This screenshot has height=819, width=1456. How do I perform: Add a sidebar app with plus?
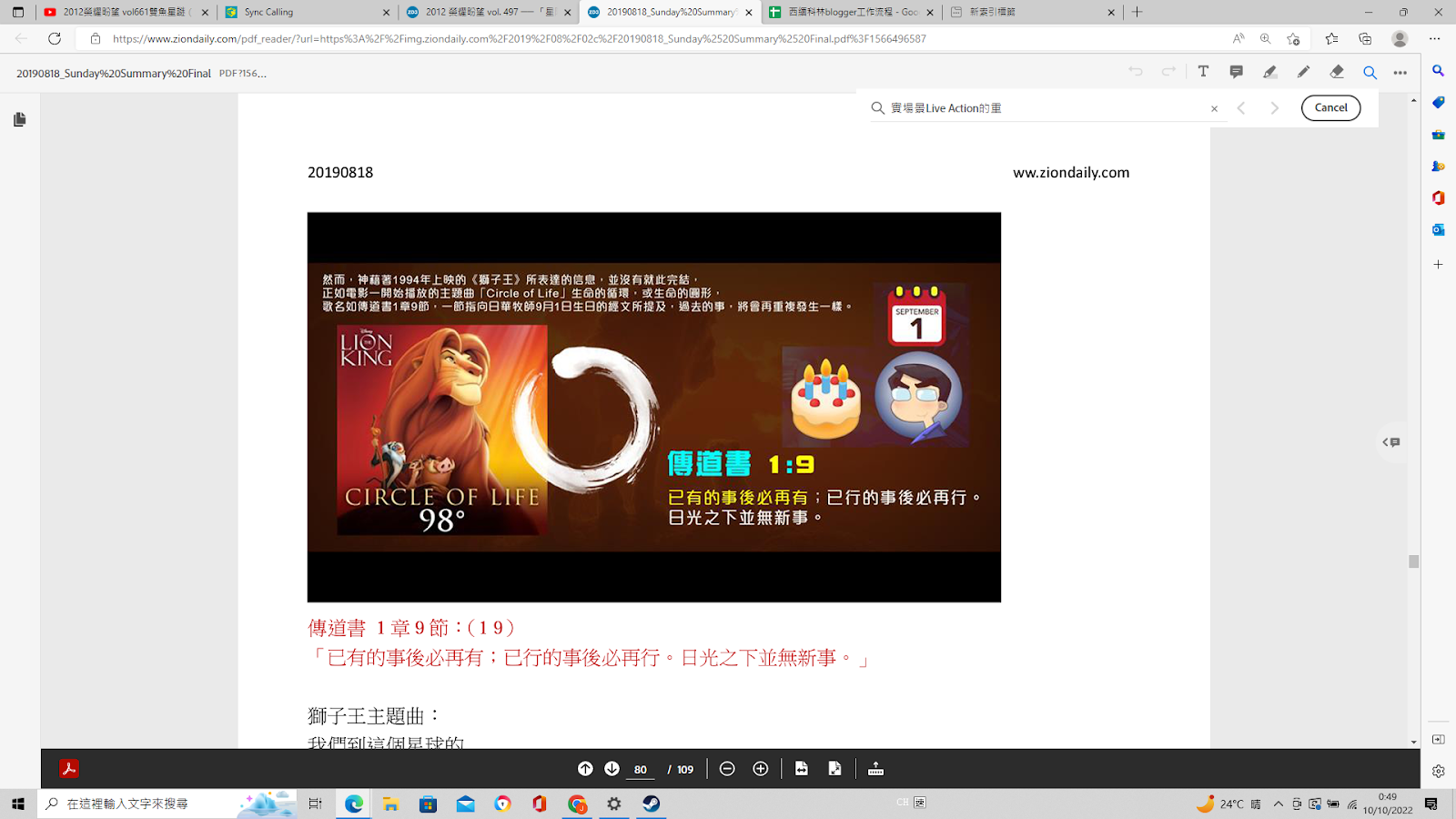point(1438,265)
